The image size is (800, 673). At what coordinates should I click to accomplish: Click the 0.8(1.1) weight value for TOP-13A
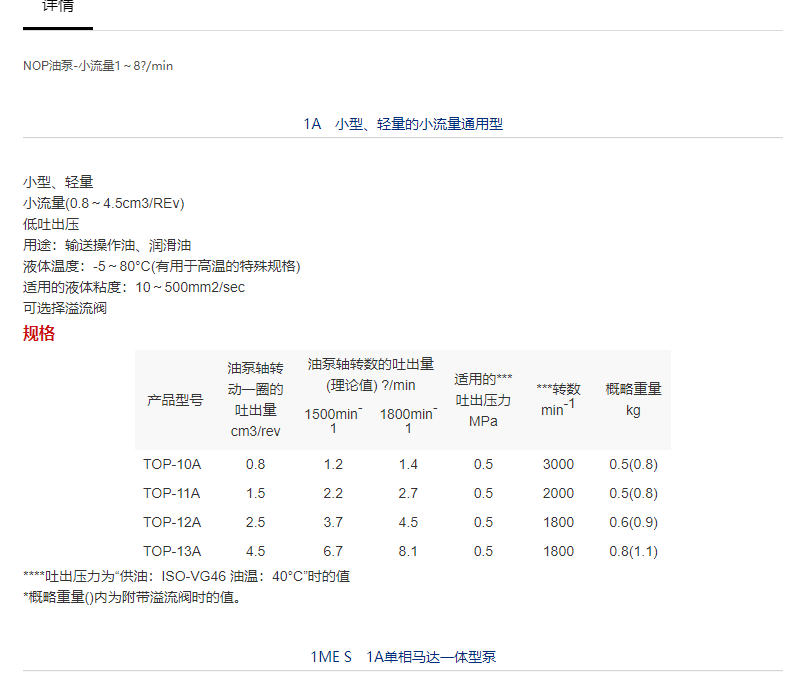pos(633,551)
